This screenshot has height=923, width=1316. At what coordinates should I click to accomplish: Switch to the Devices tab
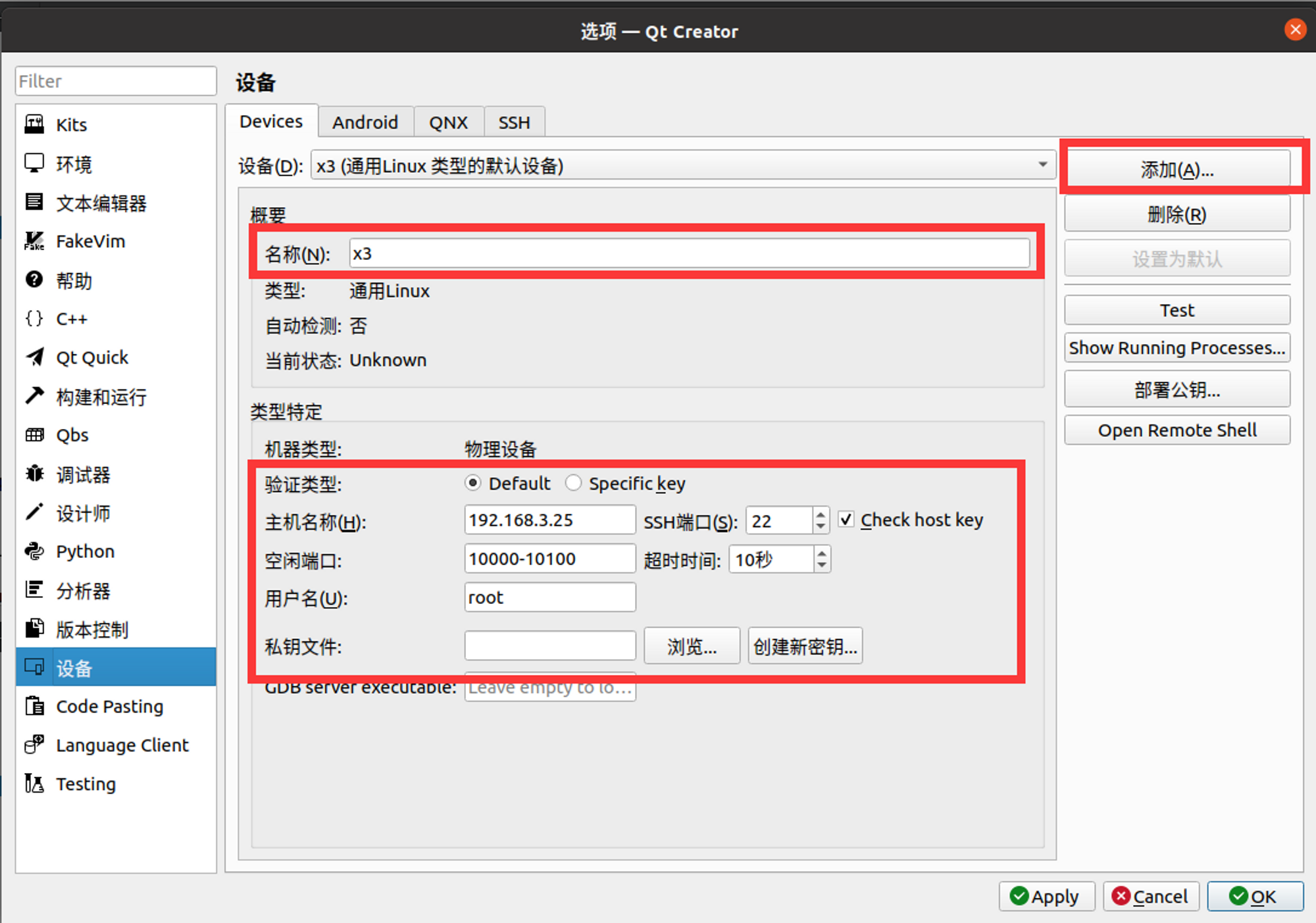(271, 121)
